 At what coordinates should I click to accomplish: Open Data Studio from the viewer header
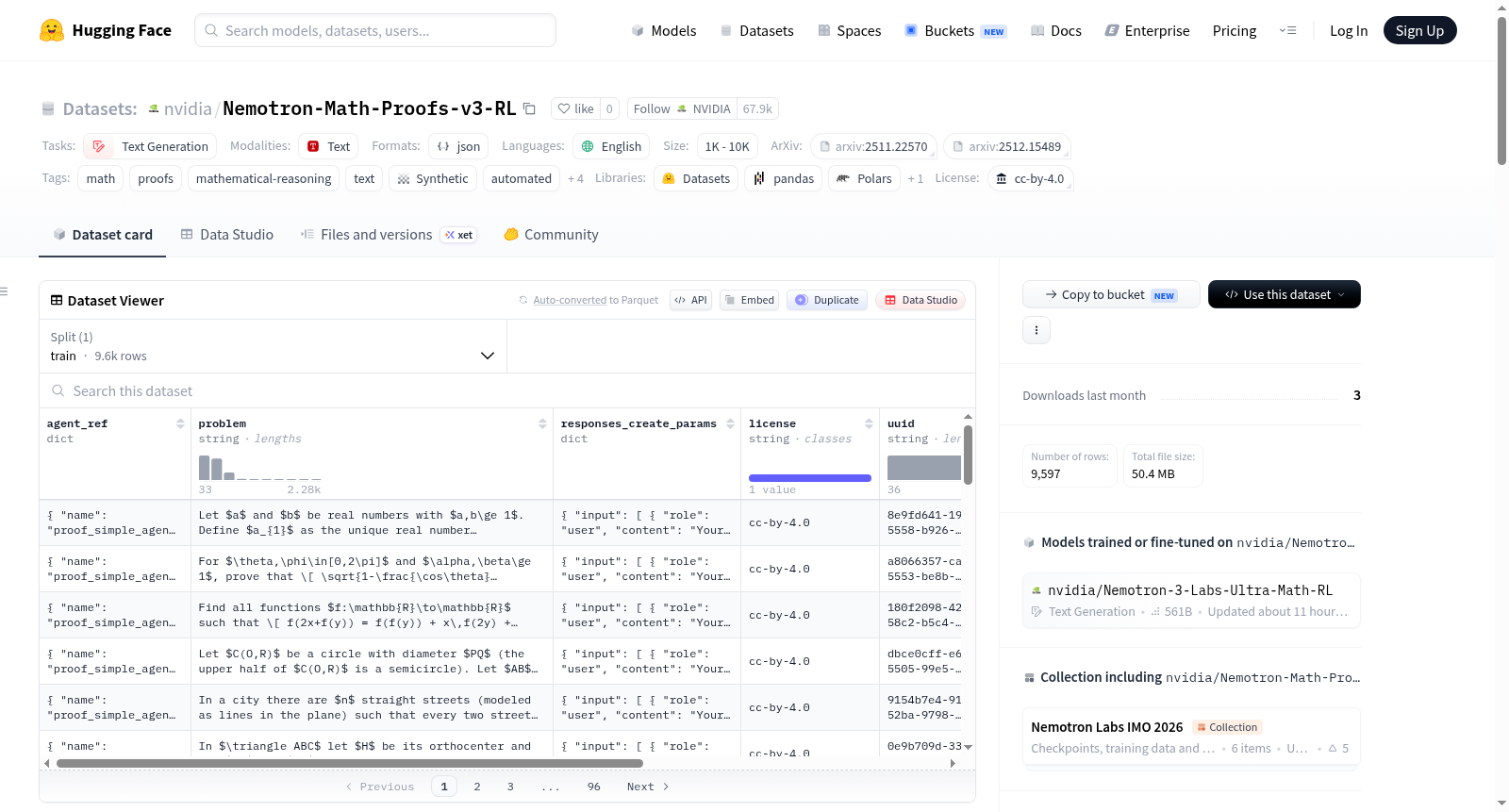coord(920,300)
